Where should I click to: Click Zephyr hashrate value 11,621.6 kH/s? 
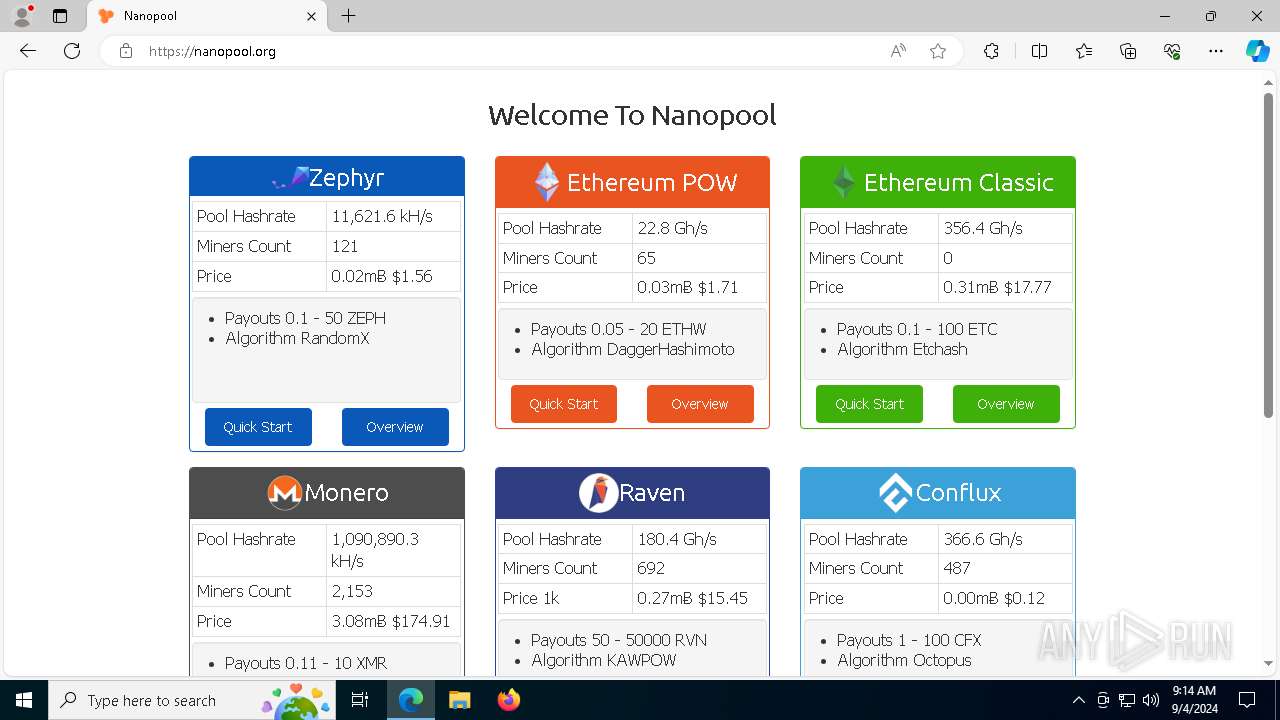coord(382,216)
